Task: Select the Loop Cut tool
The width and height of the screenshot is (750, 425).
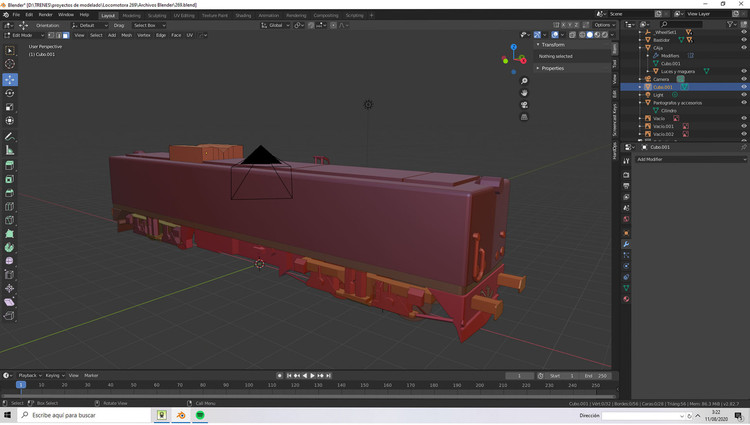Action: [x=10, y=207]
